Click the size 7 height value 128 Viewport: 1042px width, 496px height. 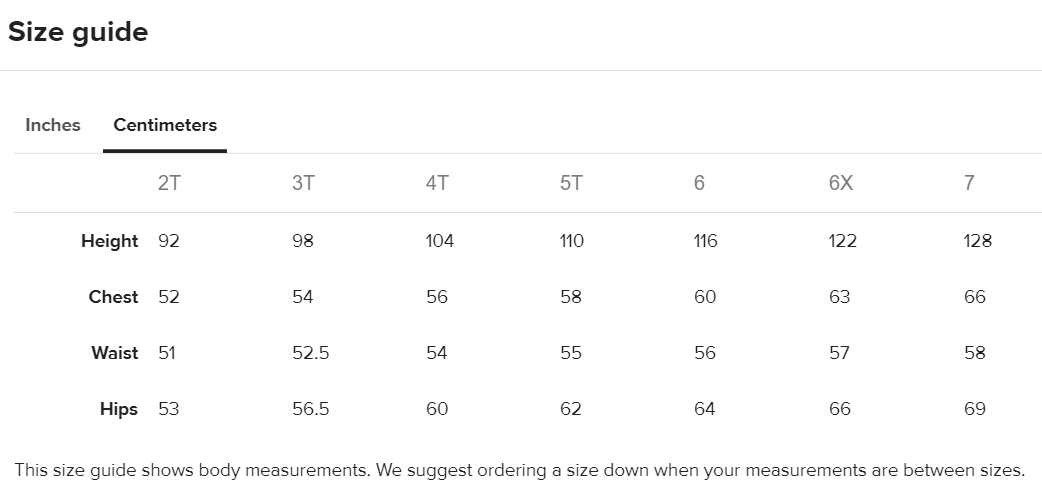978,241
